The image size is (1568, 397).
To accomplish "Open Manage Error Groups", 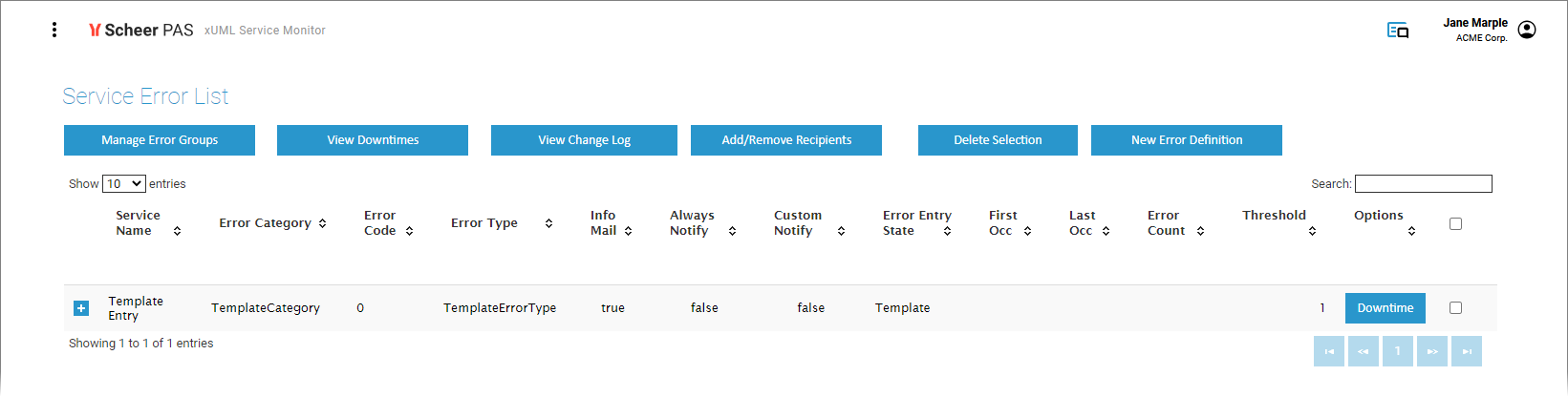I will tap(160, 139).
